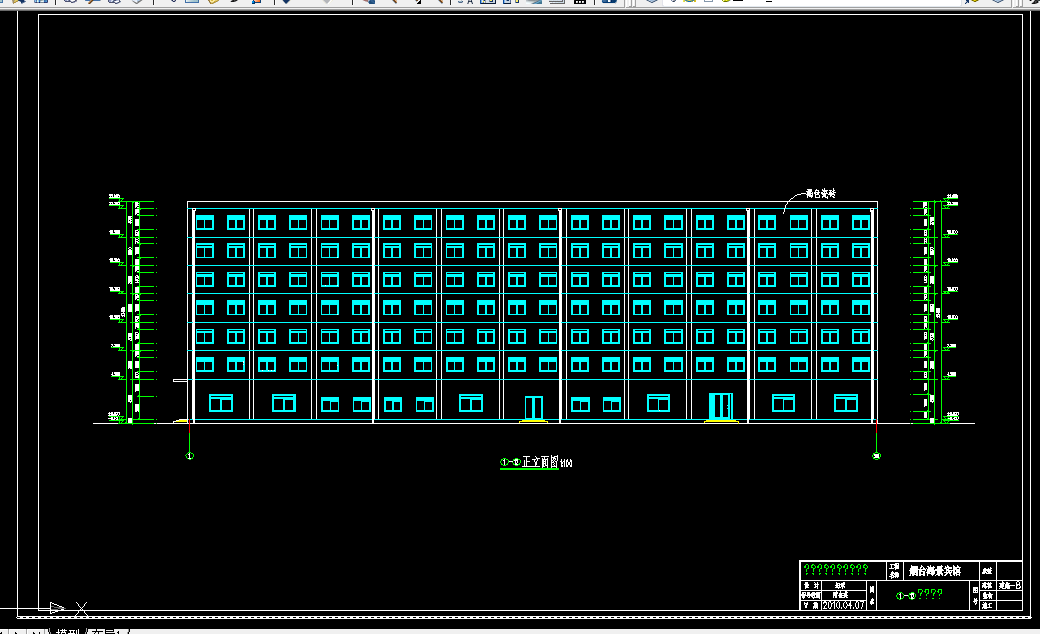Click the 烟台海景宾馆 project name in title block

(935, 570)
